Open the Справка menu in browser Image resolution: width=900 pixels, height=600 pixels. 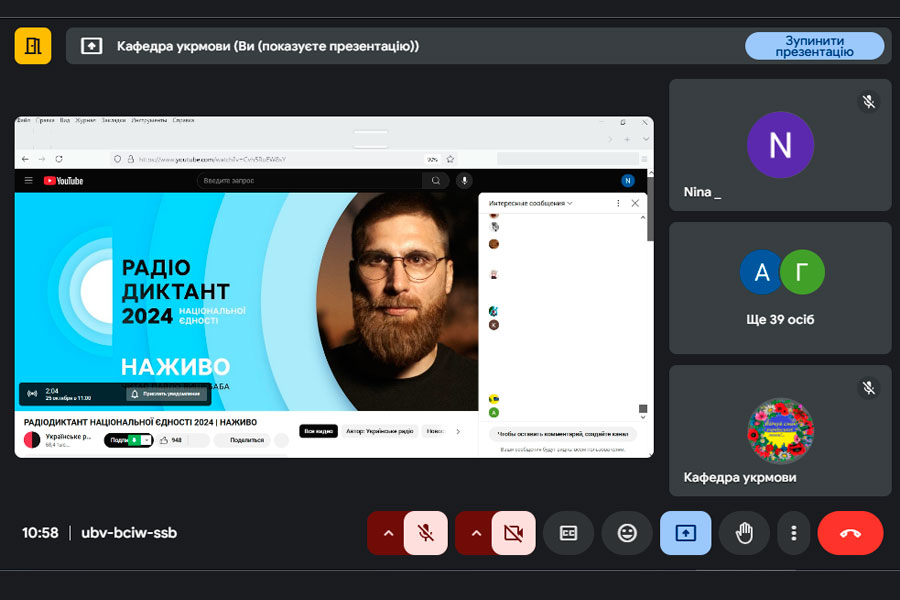pos(183,121)
